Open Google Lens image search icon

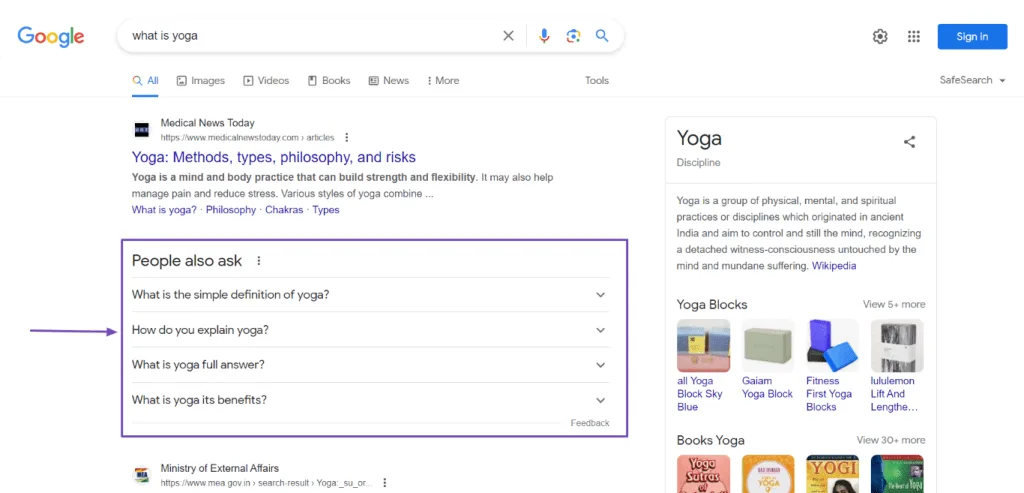point(573,36)
